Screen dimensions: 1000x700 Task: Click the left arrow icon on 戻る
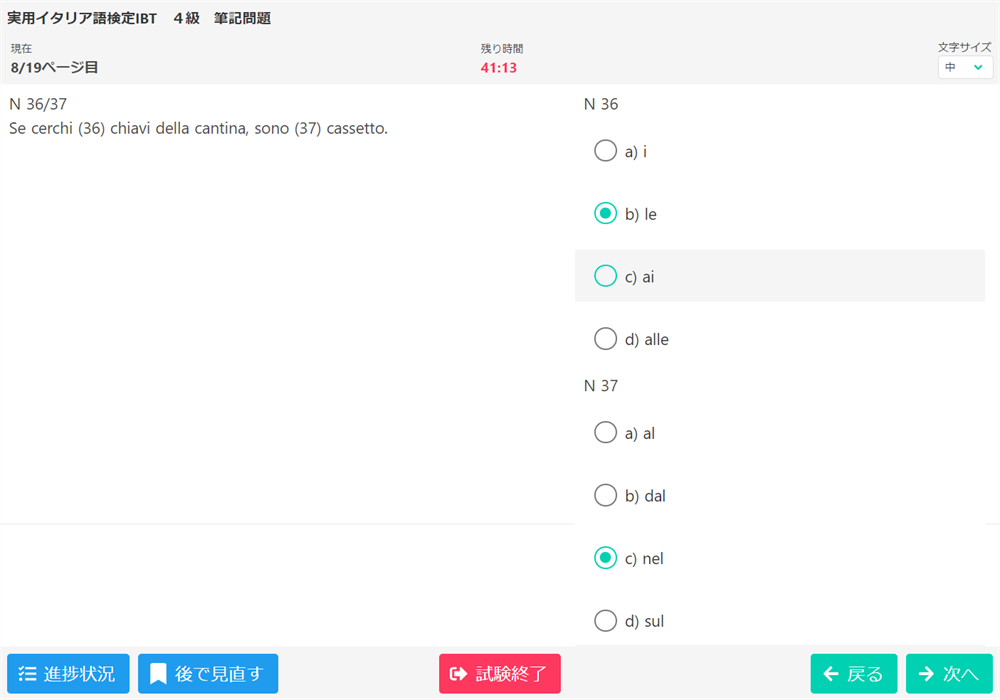click(830, 674)
